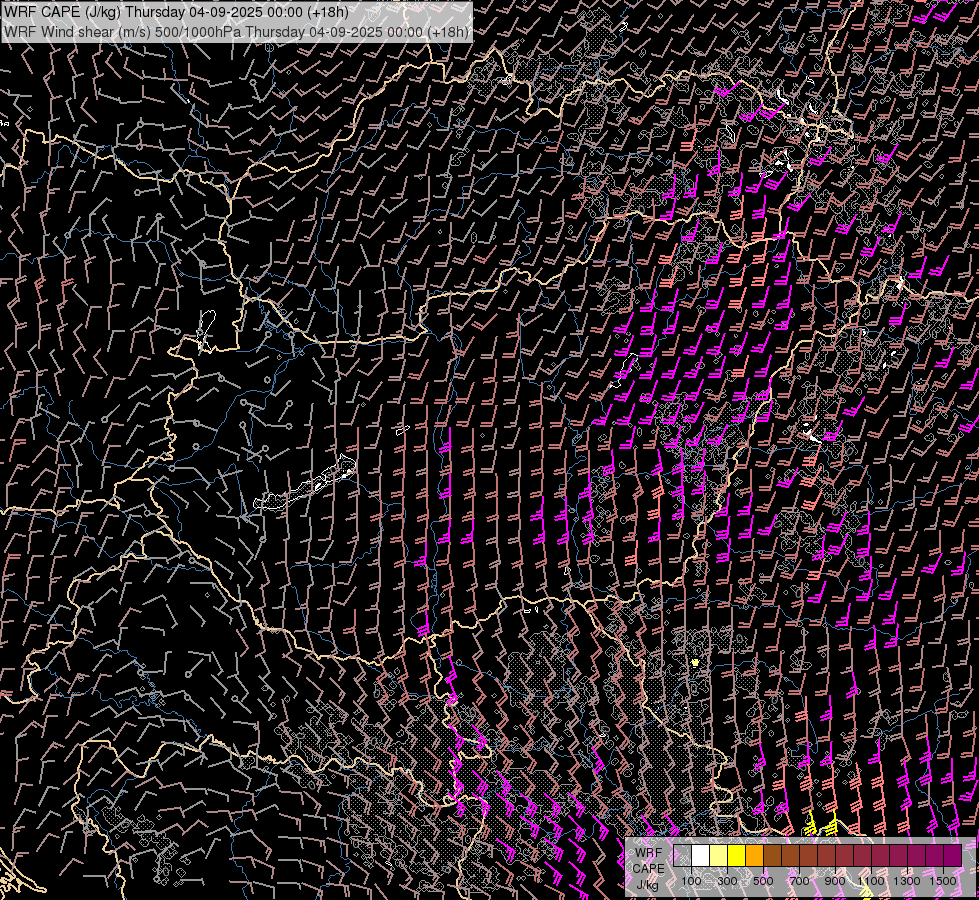Select the pale yellow legend swatch
Viewport: 979px width, 900px height.
719,855
